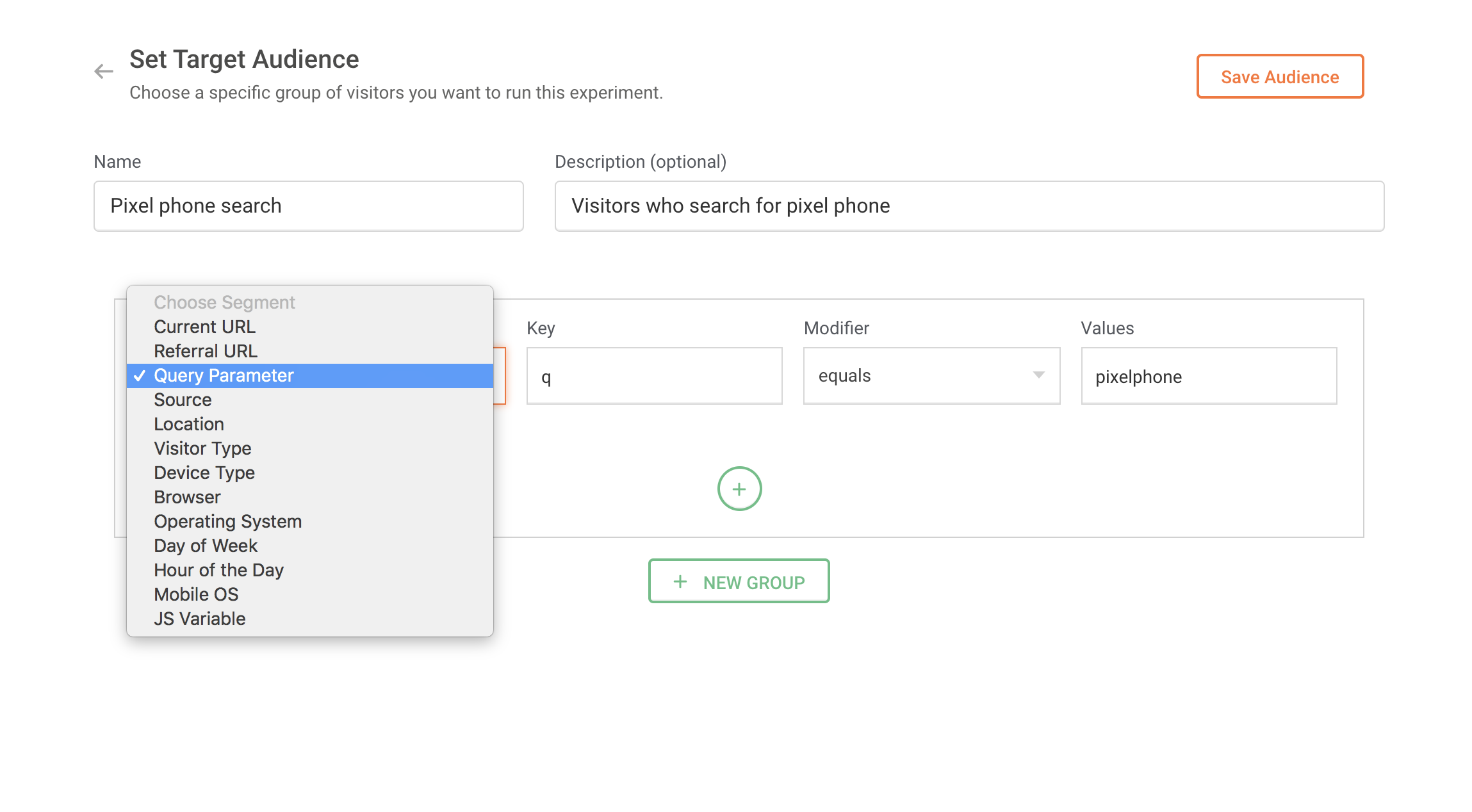The width and height of the screenshot is (1472, 812).
Task: Focus the Description text field
Action: [x=969, y=206]
